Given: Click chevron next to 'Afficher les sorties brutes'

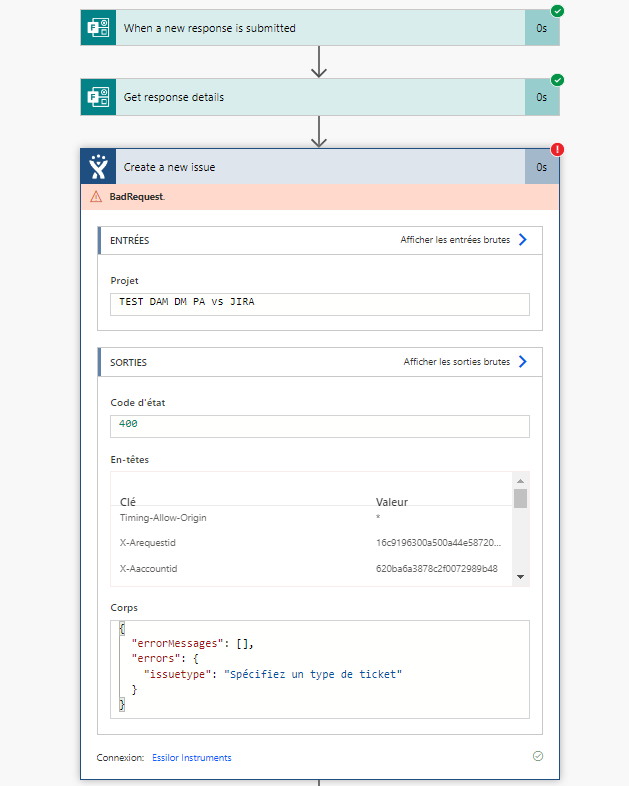Looking at the screenshot, I should pyautogui.click(x=523, y=361).
